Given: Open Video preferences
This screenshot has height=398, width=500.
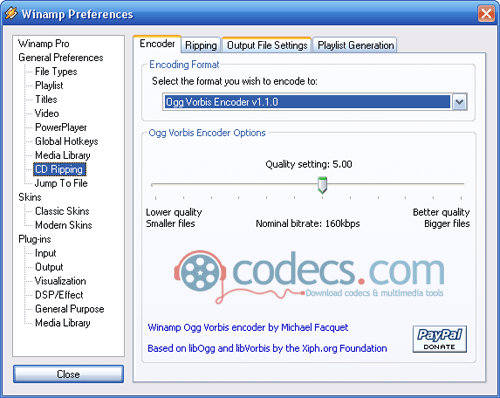Looking at the screenshot, I should (47, 113).
